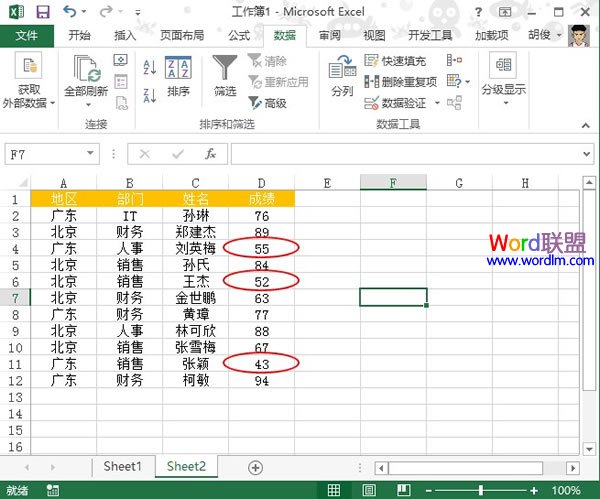
Task: Expand Refresh All dropdown arrow
Action: tap(88, 104)
